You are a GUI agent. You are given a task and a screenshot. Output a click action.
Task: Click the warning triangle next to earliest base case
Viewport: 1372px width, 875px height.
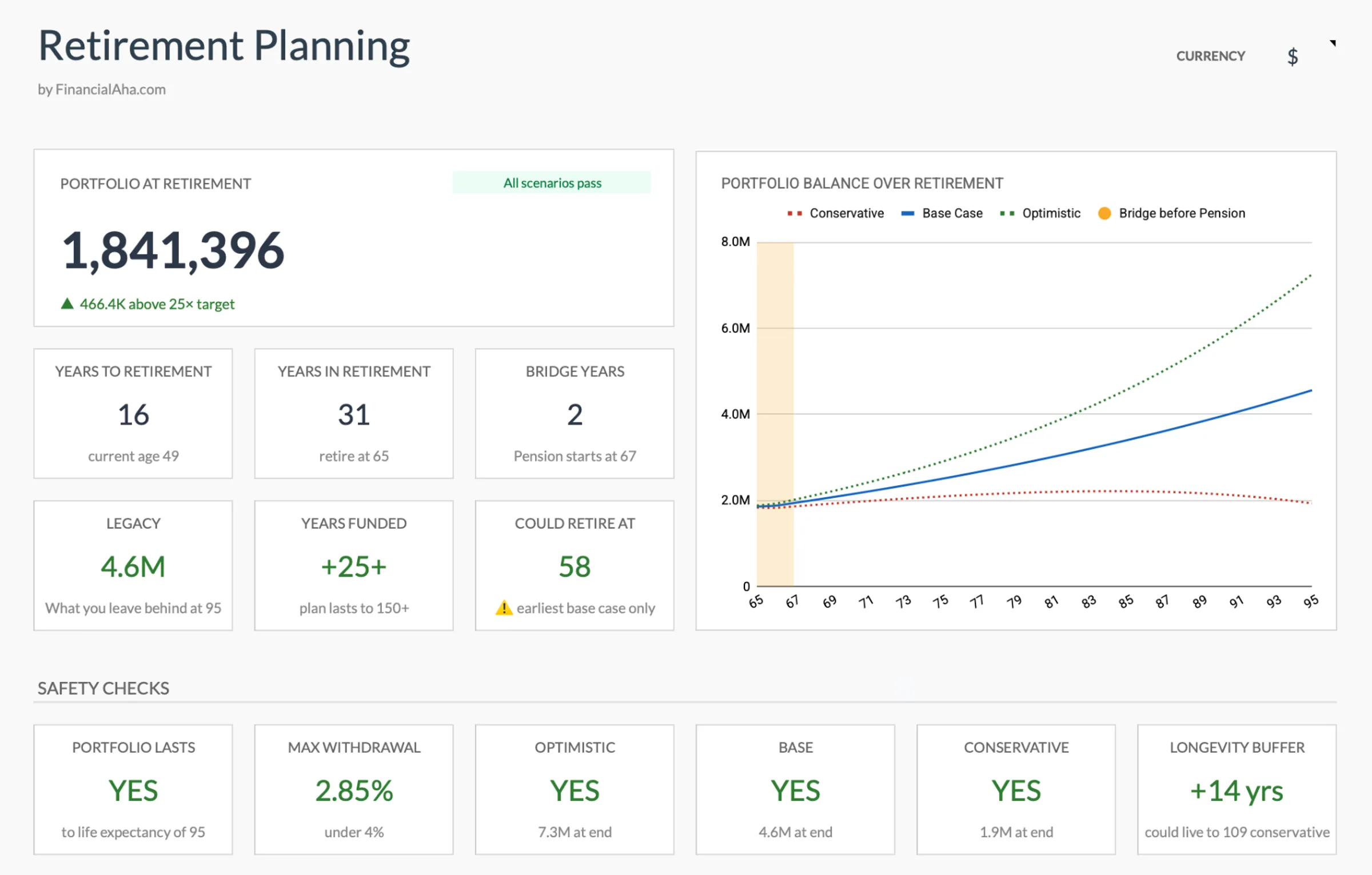pyautogui.click(x=504, y=608)
